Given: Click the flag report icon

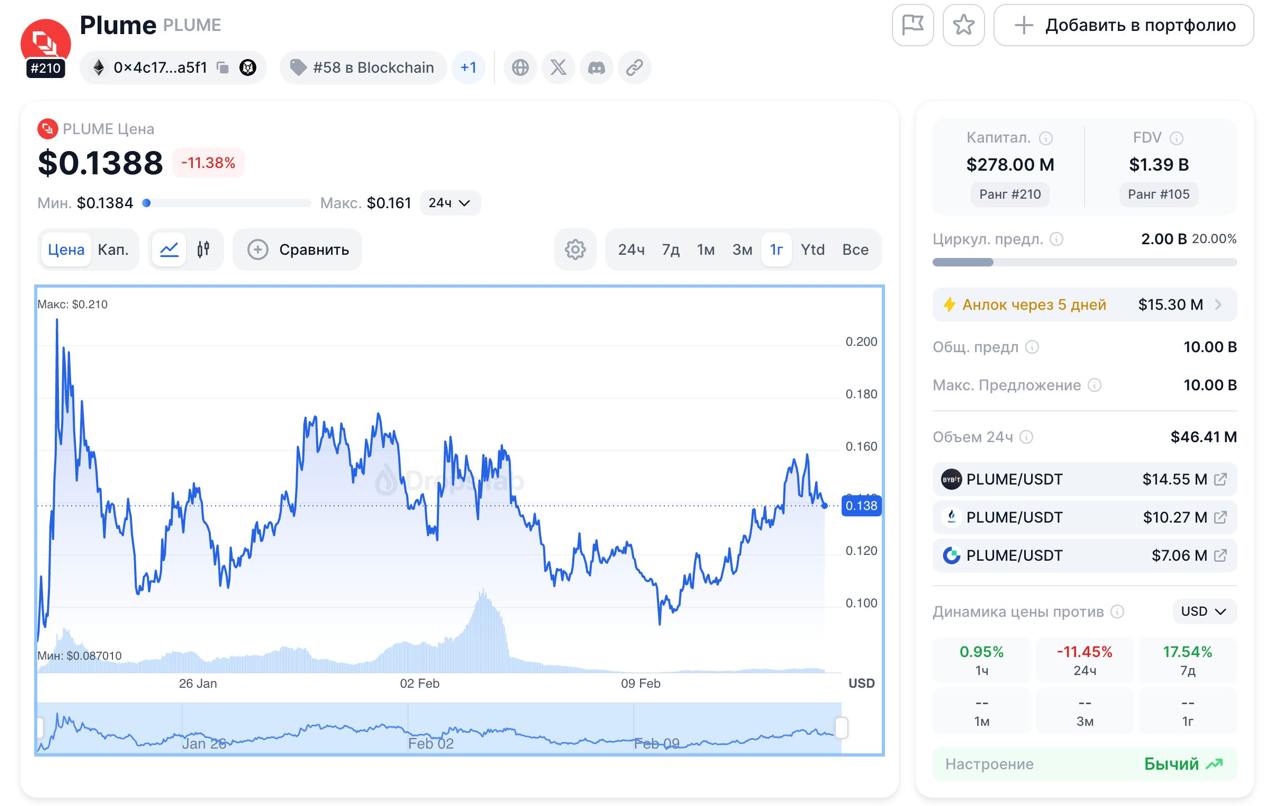Looking at the screenshot, I should [912, 25].
